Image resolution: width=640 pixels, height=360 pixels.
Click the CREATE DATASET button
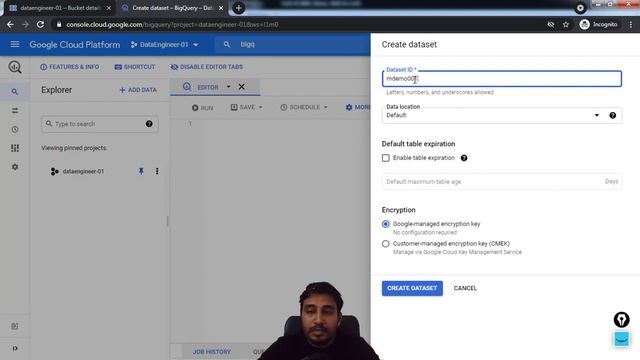[x=412, y=288]
